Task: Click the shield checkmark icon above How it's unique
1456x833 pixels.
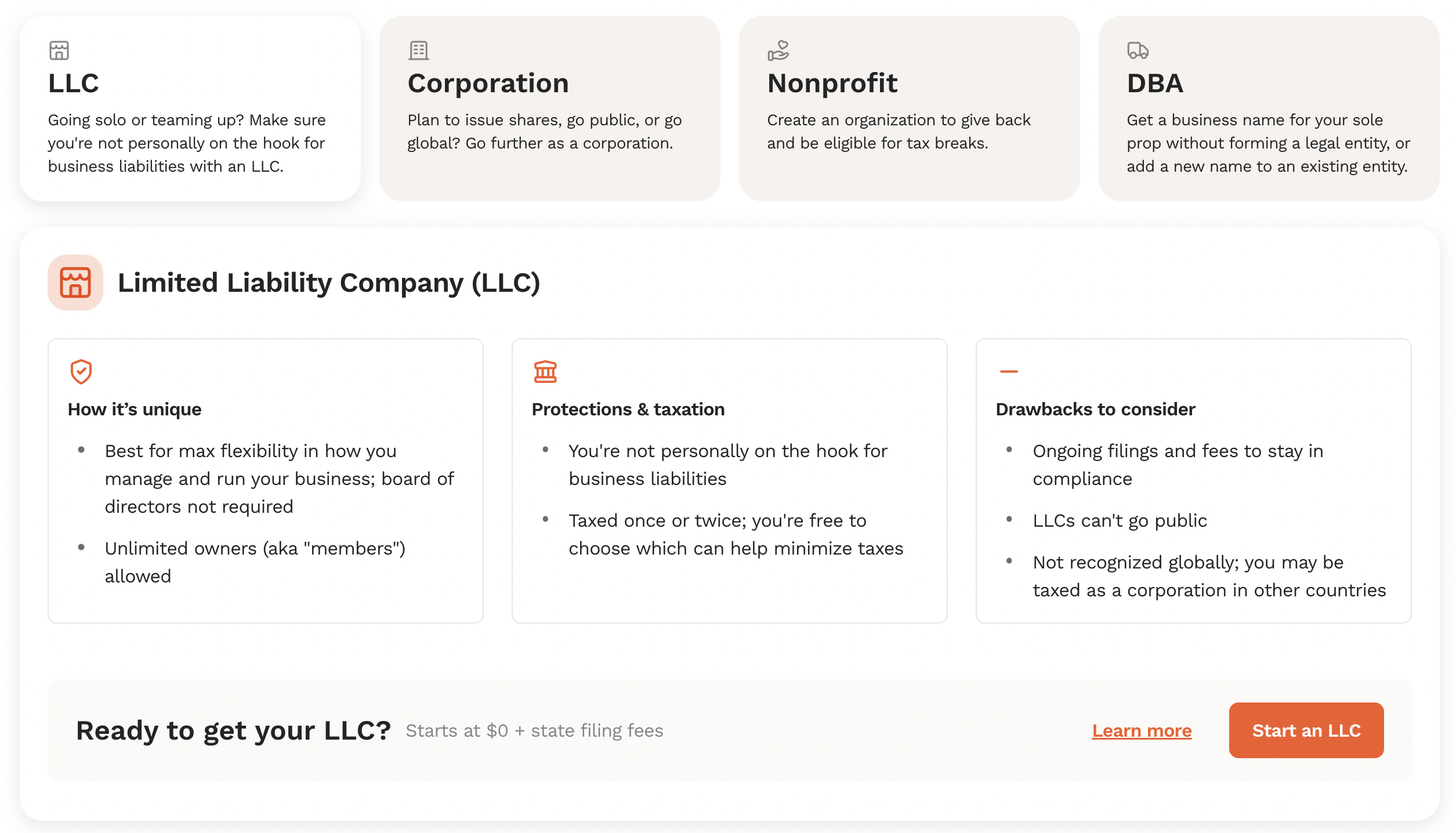Action: tap(81, 372)
